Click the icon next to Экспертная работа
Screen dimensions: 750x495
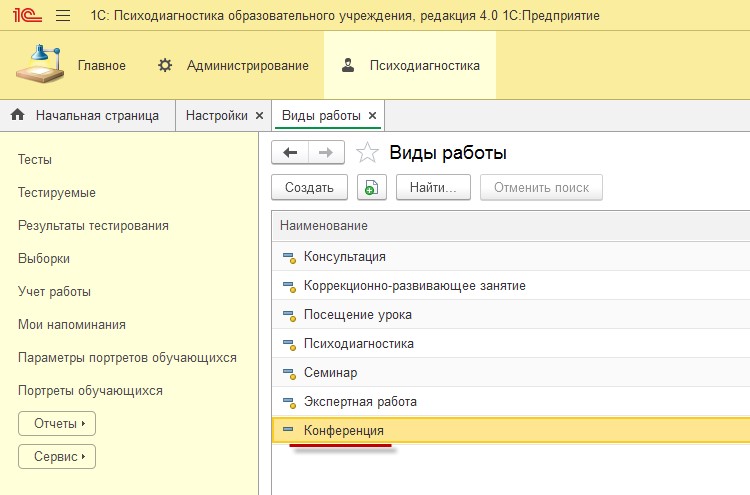(x=289, y=402)
